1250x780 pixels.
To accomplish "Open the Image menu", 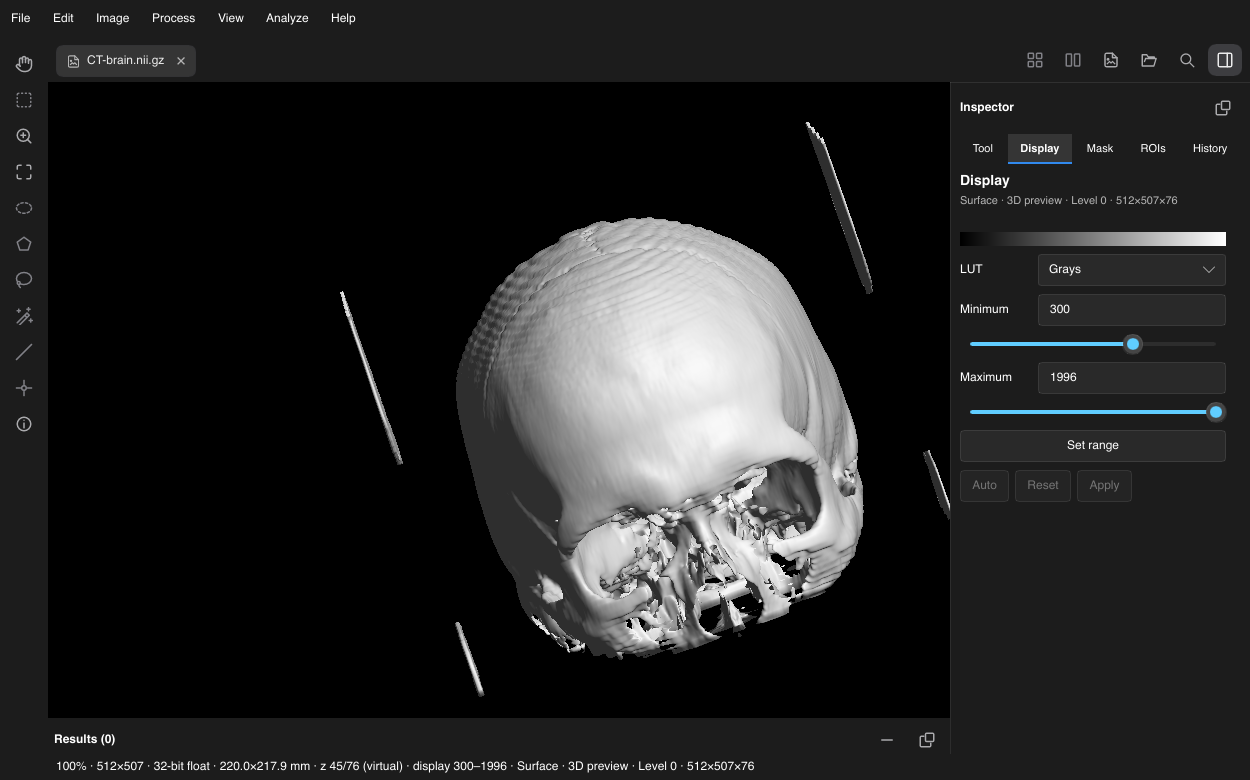I will point(112,18).
